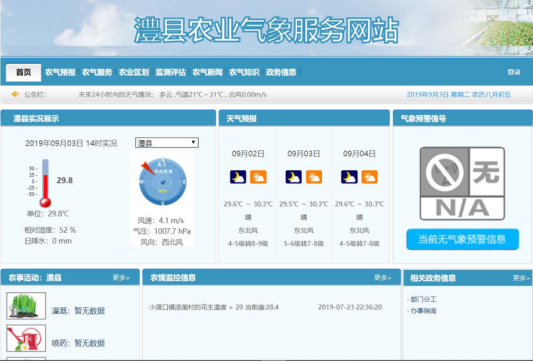The height and width of the screenshot is (362, 533).
Task: Open the 农气预报 menu item
Action: click(x=60, y=72)
